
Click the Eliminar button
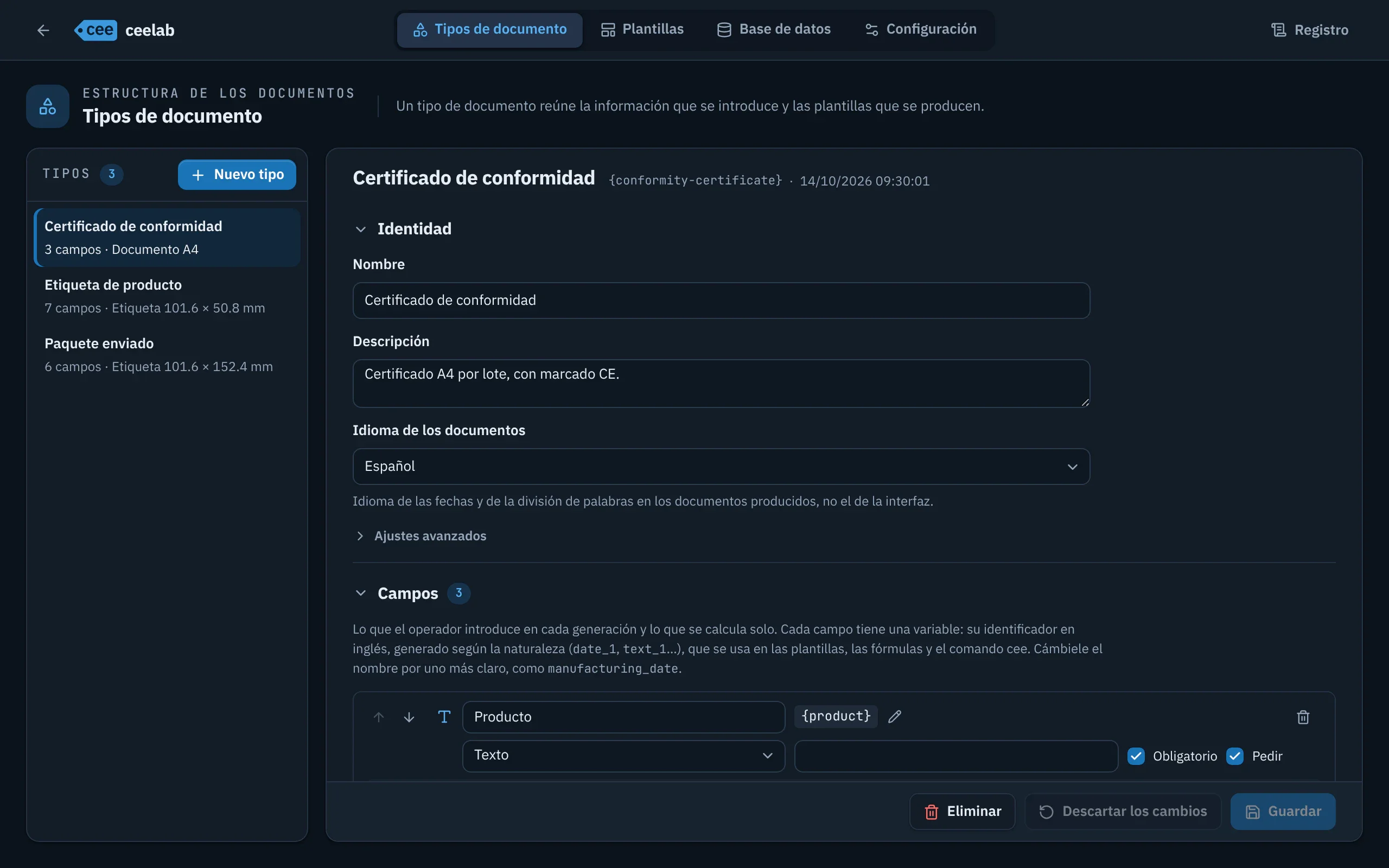click(x=962, y=811)
